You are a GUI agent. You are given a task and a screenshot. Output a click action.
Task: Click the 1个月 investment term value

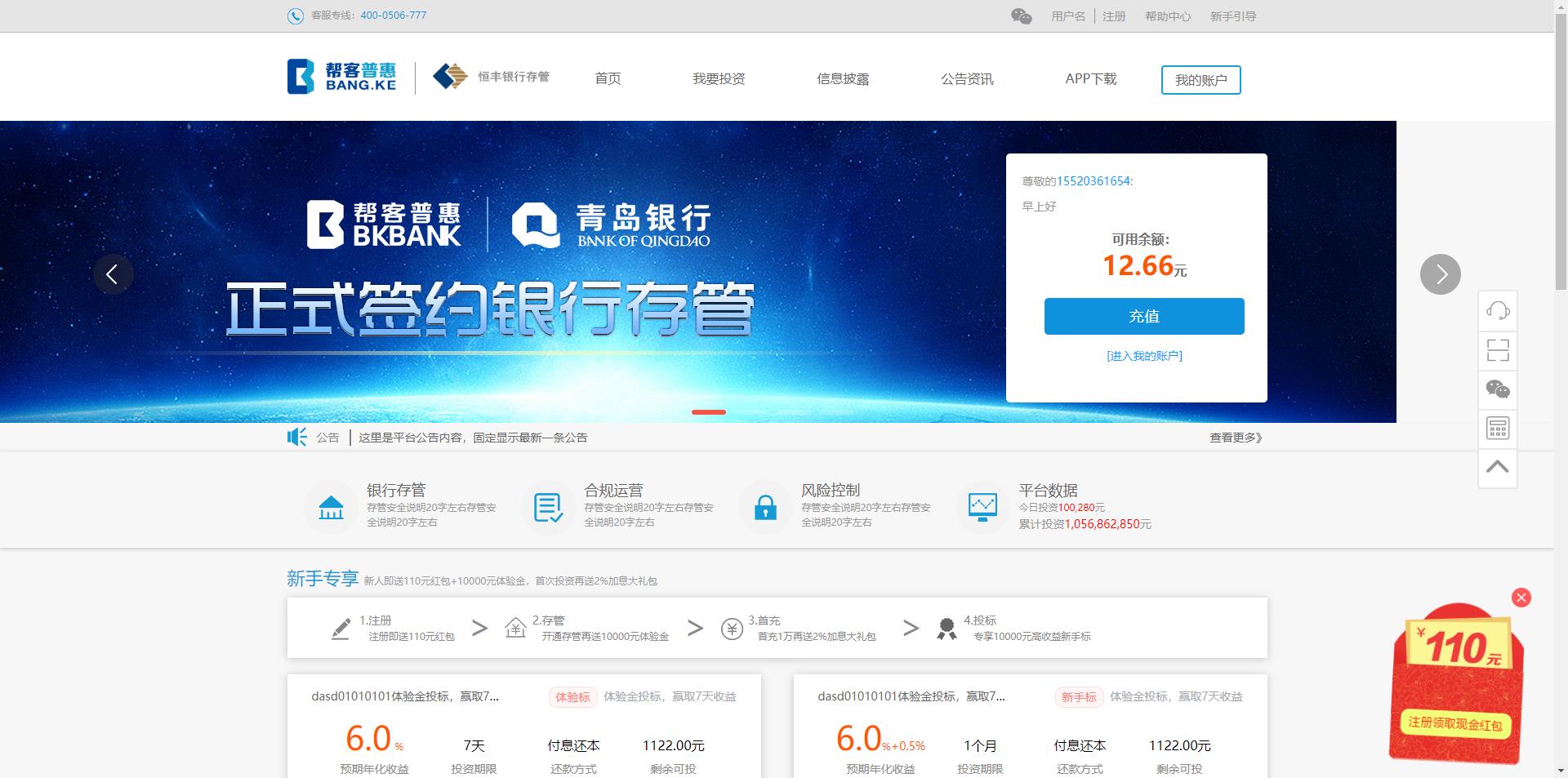click(981, 745)
